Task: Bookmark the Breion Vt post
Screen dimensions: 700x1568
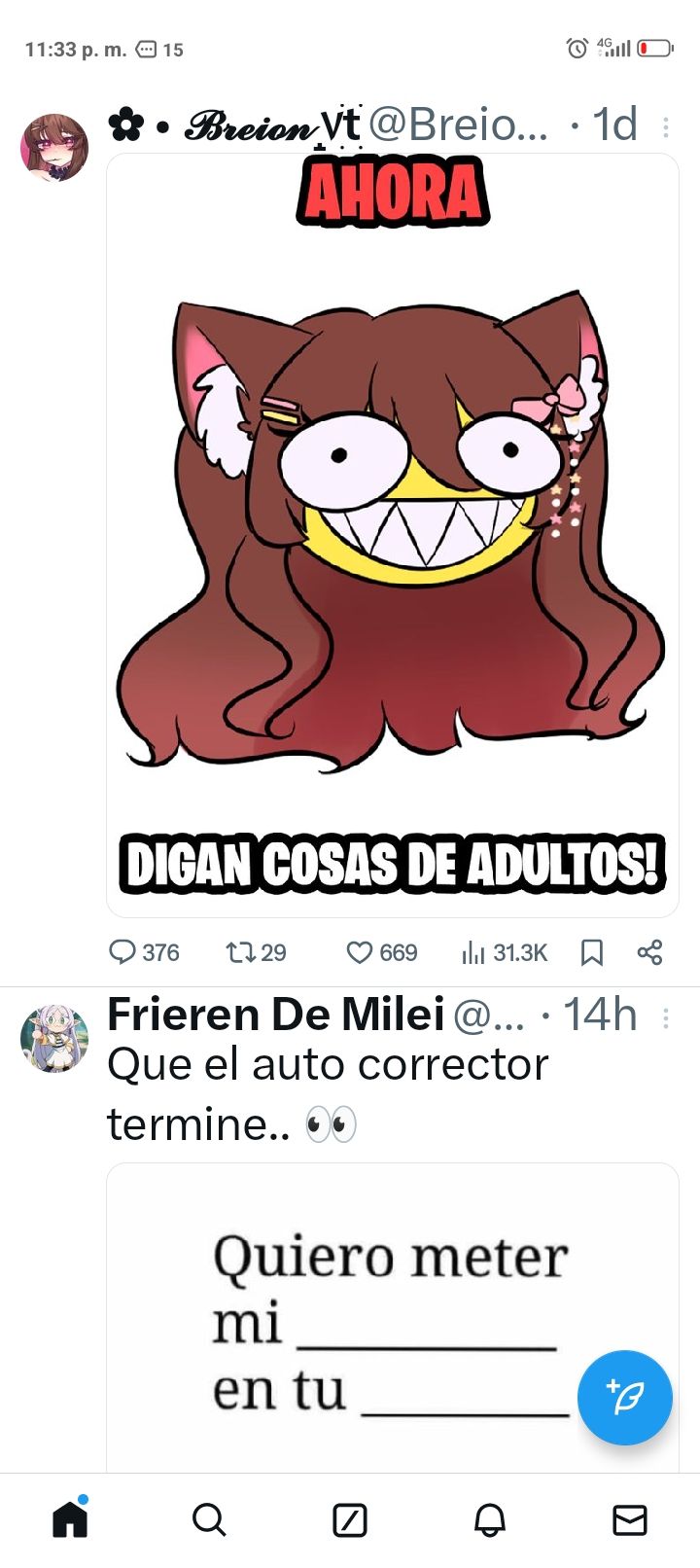Action: (591, 952)
